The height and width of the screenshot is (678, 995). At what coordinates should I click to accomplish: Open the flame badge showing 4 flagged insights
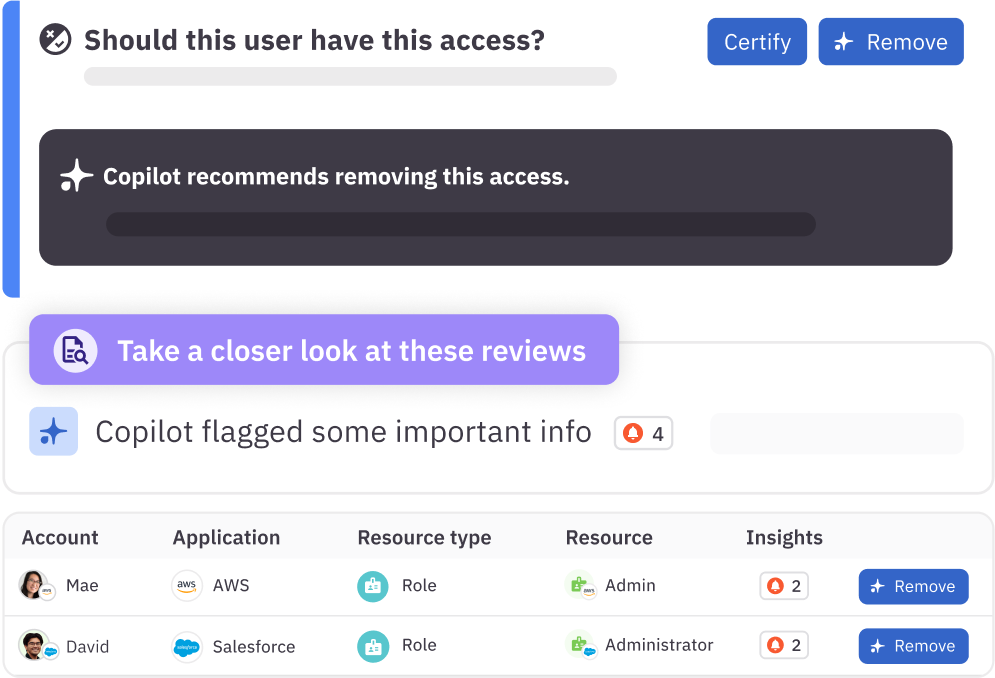(x=643, y=433)
